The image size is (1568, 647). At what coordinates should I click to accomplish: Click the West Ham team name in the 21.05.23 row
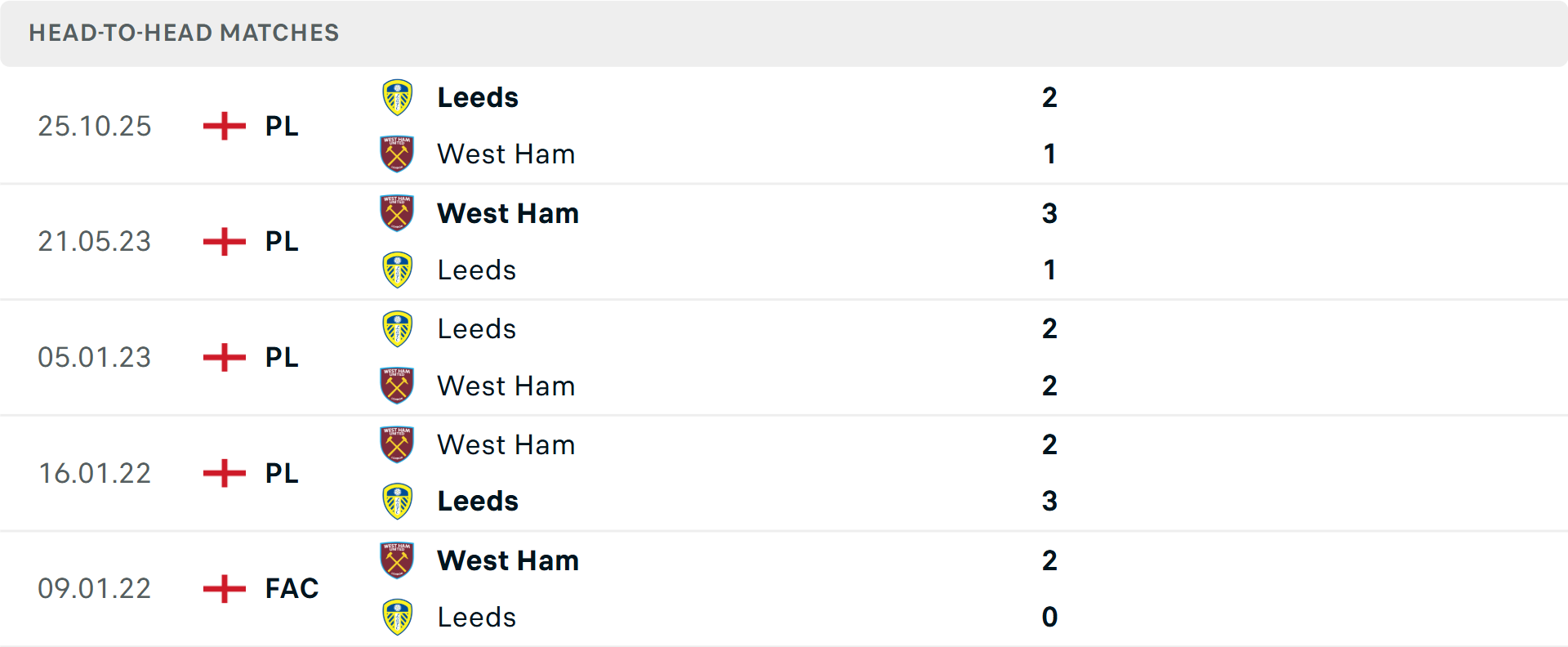click(x=507, y=213)
